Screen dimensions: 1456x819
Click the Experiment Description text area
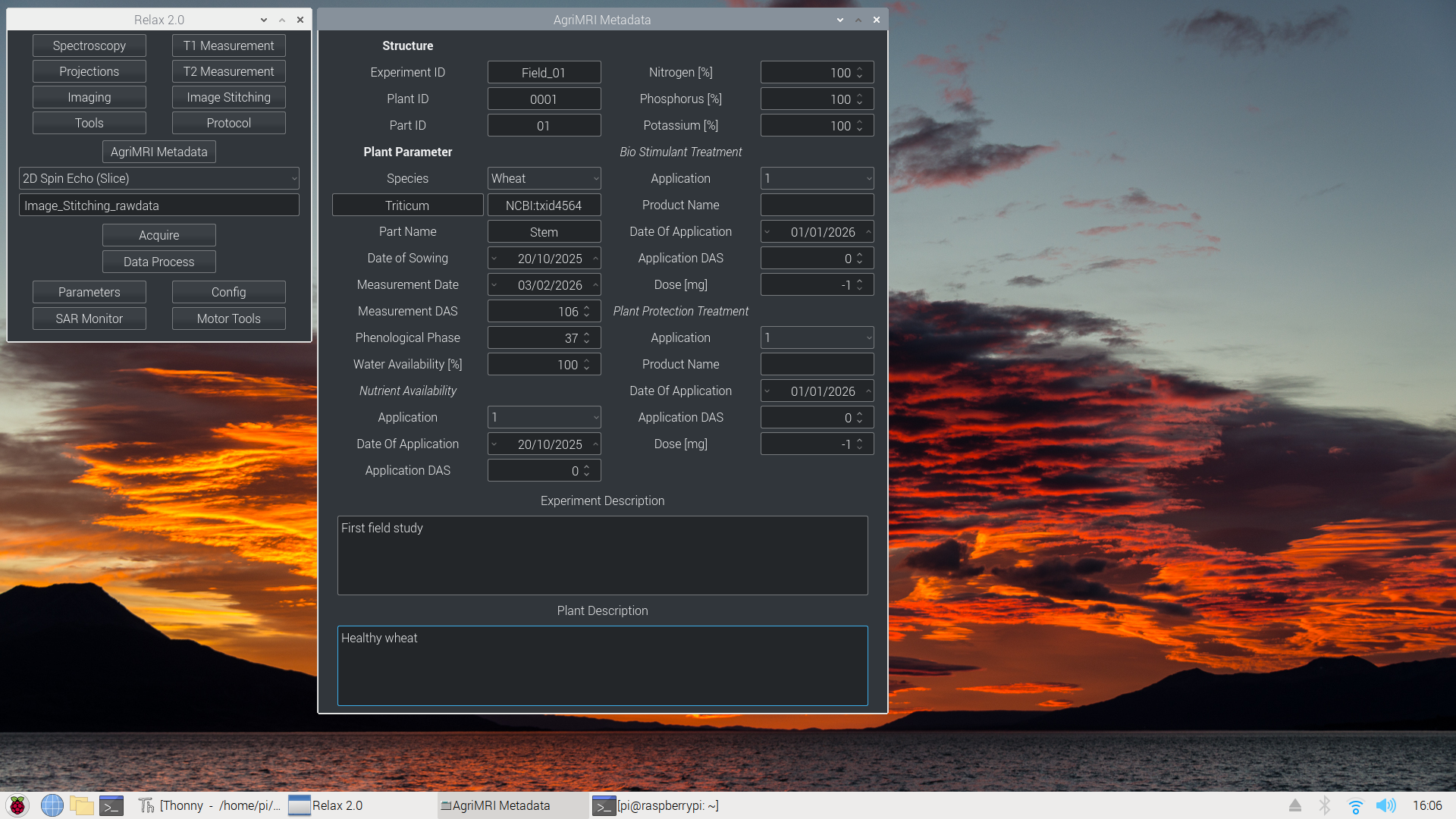point(602,555)
